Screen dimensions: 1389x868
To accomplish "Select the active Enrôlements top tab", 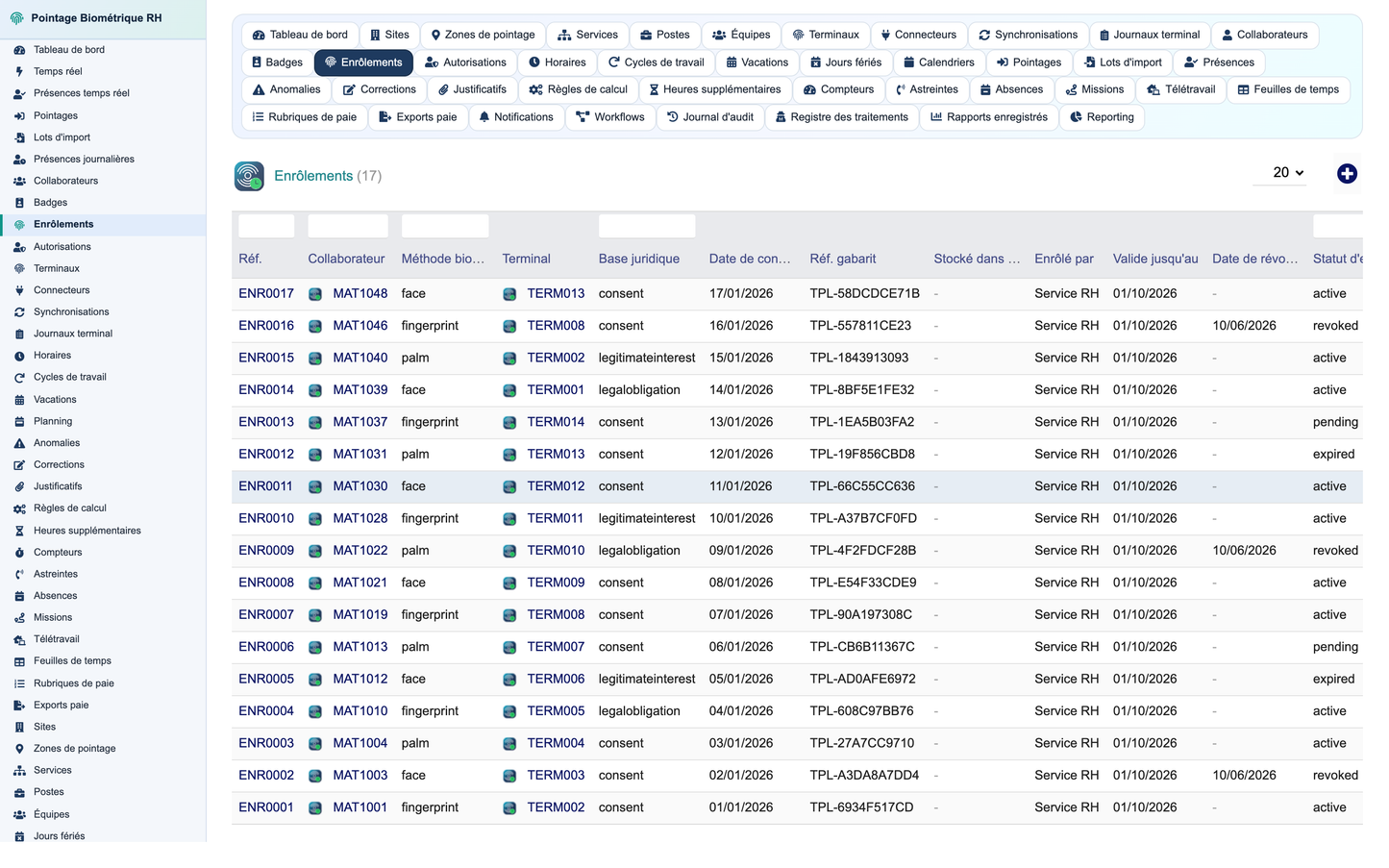I will tap(363, 62).
